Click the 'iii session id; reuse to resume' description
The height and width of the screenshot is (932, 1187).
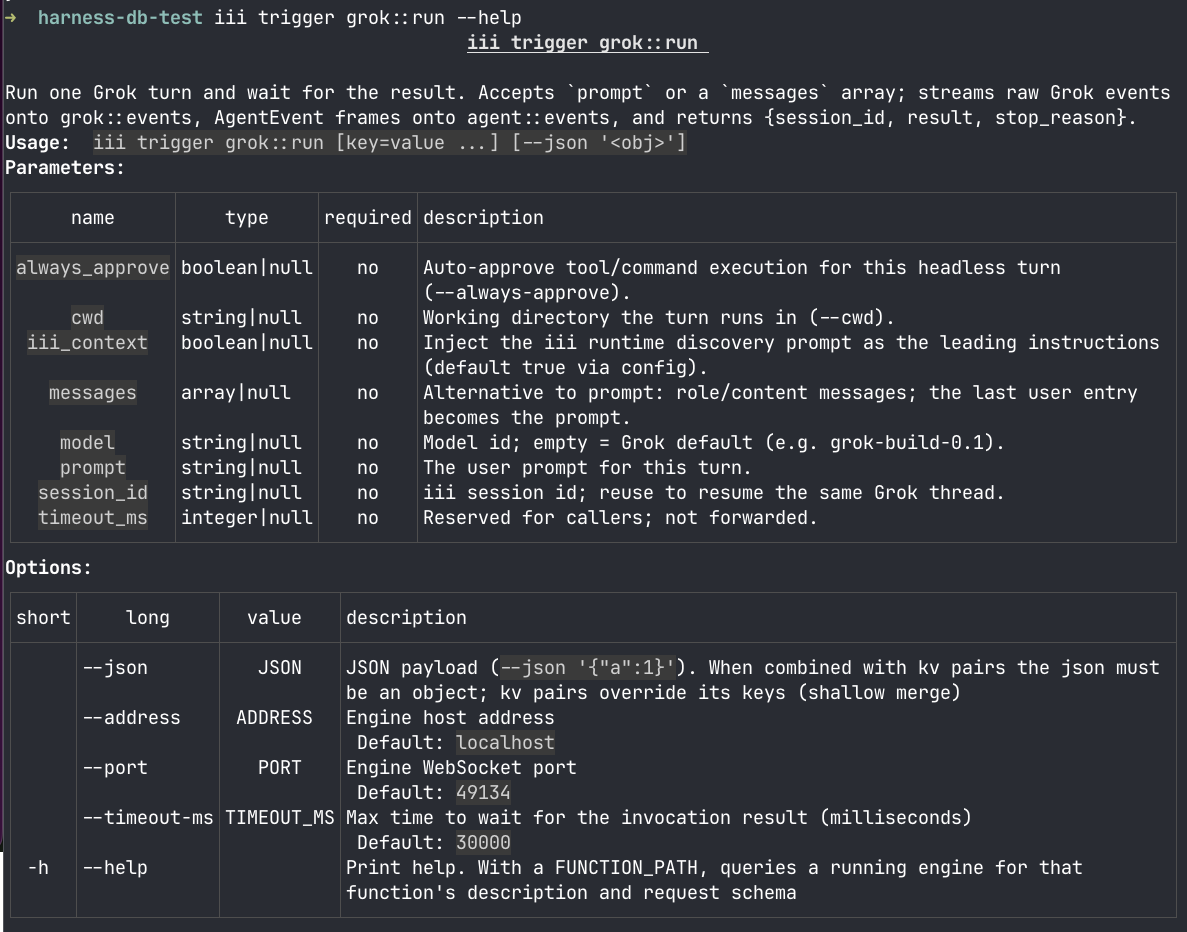pos(713,493)
